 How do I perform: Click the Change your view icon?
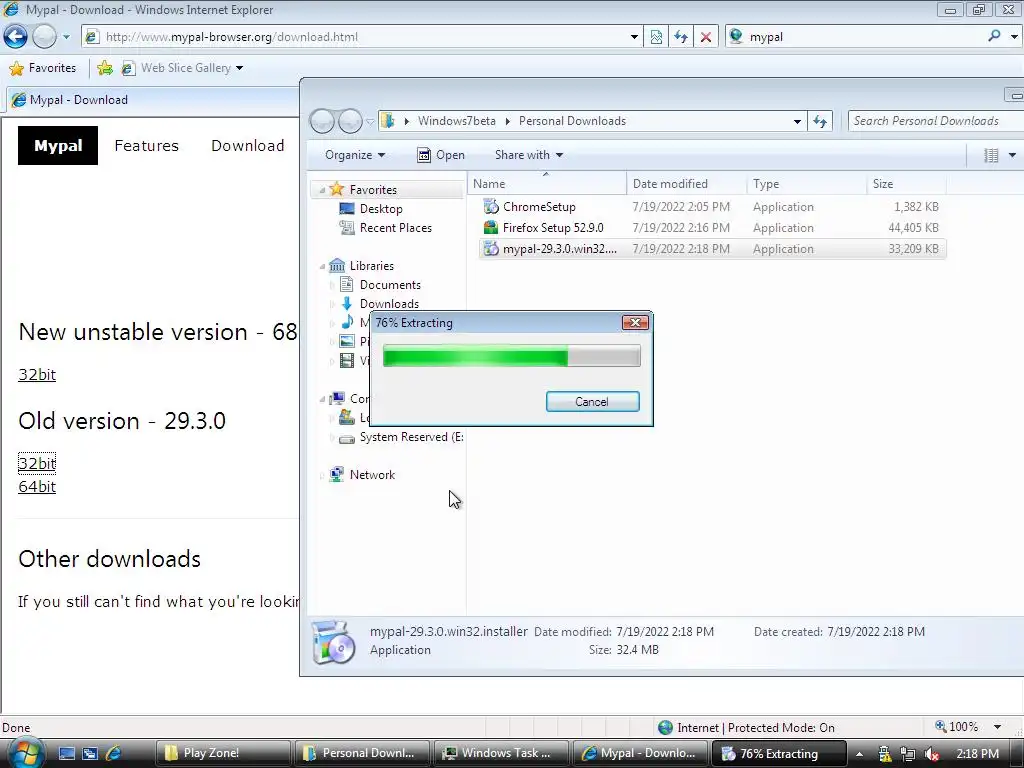[x=991, y=155]
